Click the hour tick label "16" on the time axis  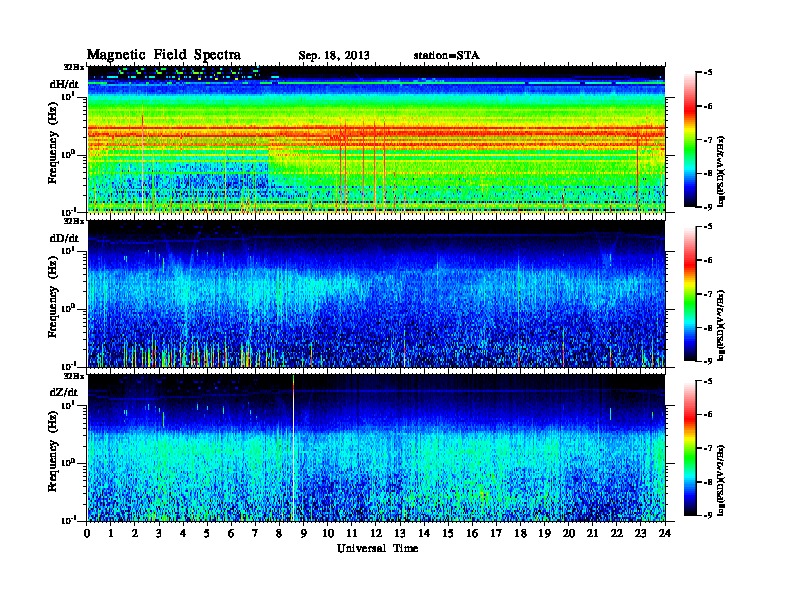click(472, 533)
